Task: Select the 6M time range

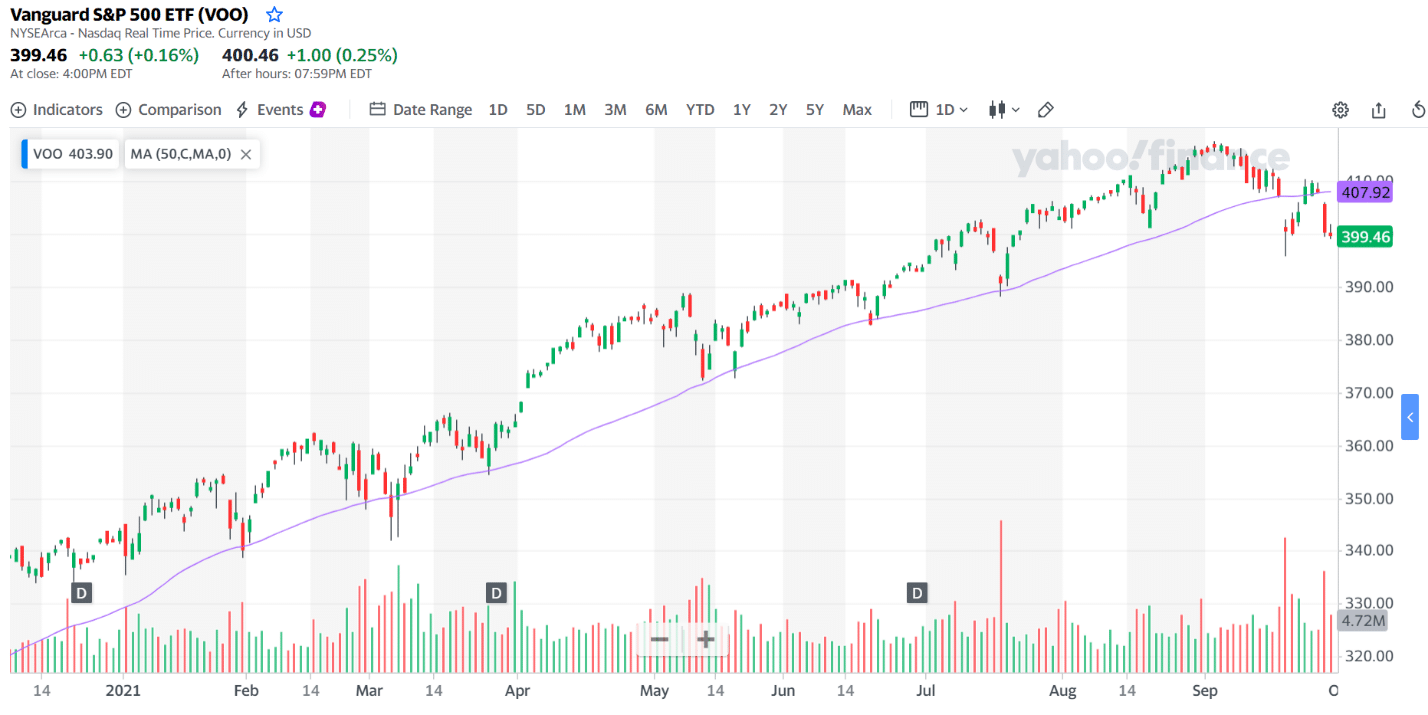Action: 656,109
